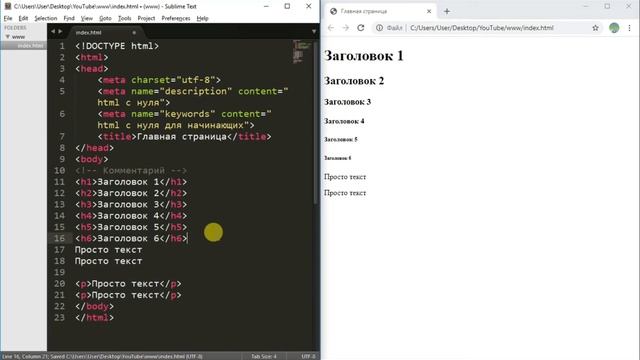
Task: Reload the page in Chrome
Action: 361,28
